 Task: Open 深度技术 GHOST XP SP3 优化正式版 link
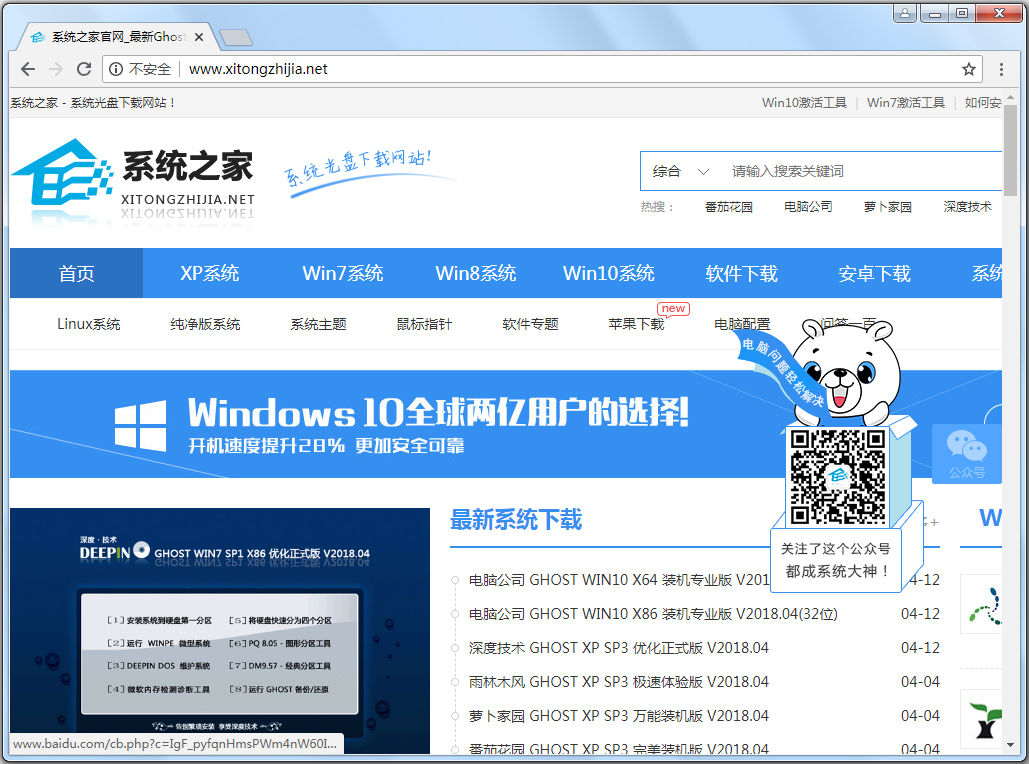pos(618,648)
